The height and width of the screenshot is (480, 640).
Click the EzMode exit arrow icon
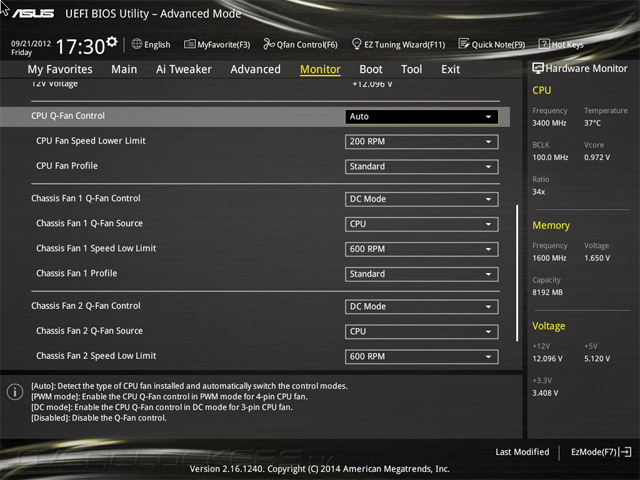pyautogui.click(x=625, y=452)
